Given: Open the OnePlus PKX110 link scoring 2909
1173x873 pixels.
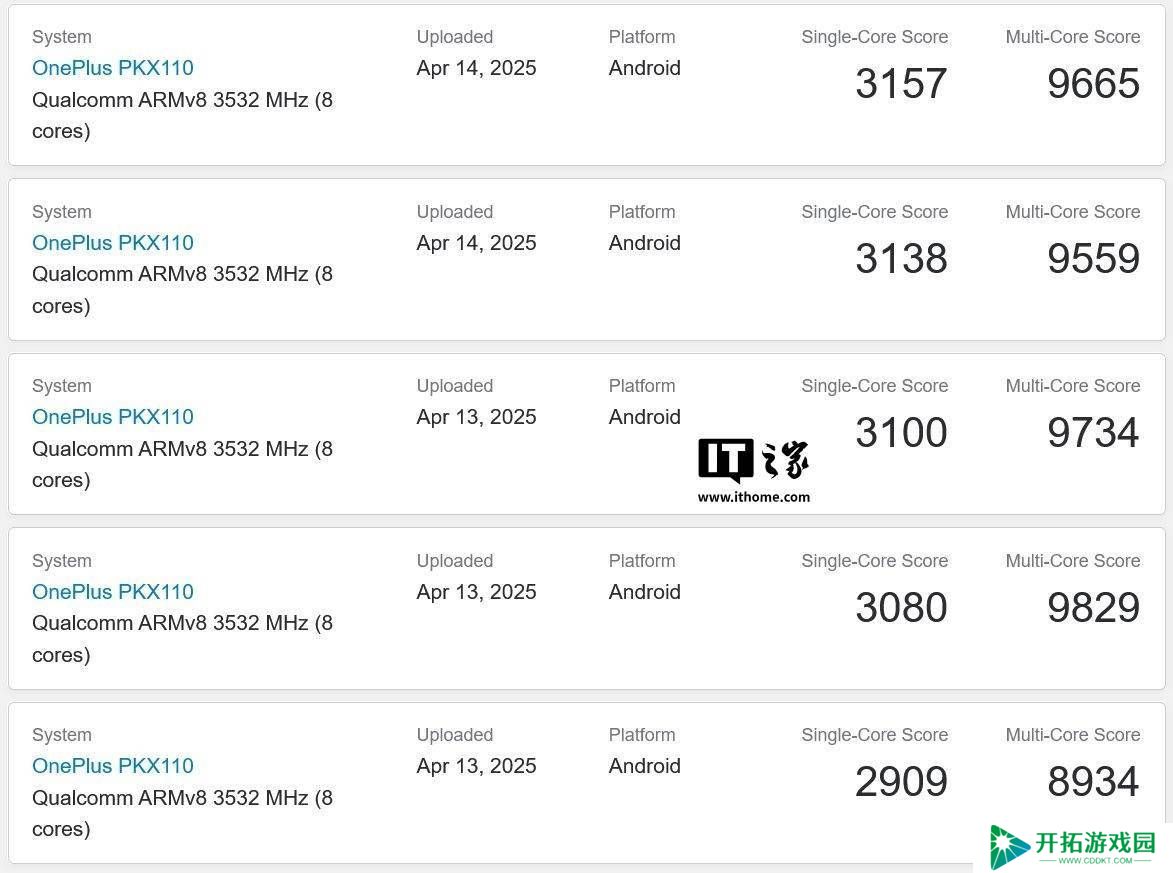Looking at the screenshot, I should tap(113, 766).
